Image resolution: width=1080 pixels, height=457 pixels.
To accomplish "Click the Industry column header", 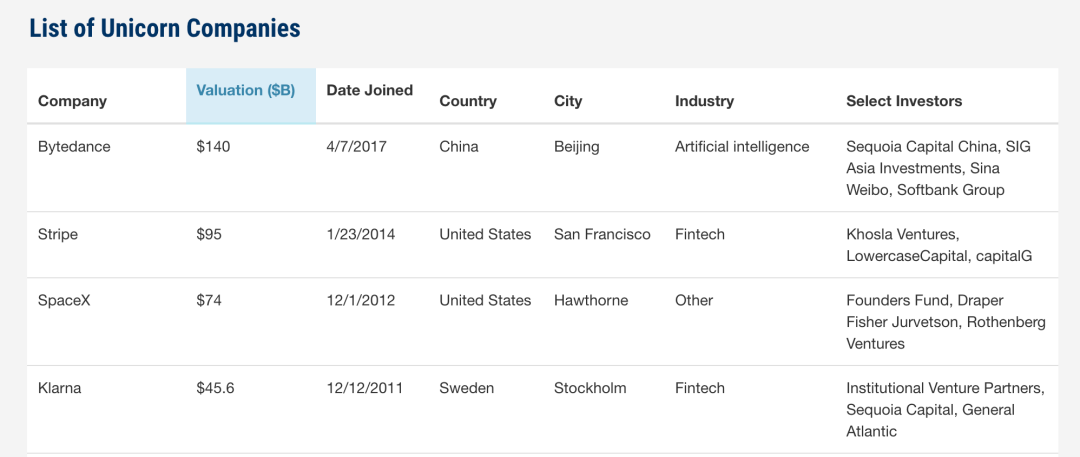I will (x=704, y=101).
